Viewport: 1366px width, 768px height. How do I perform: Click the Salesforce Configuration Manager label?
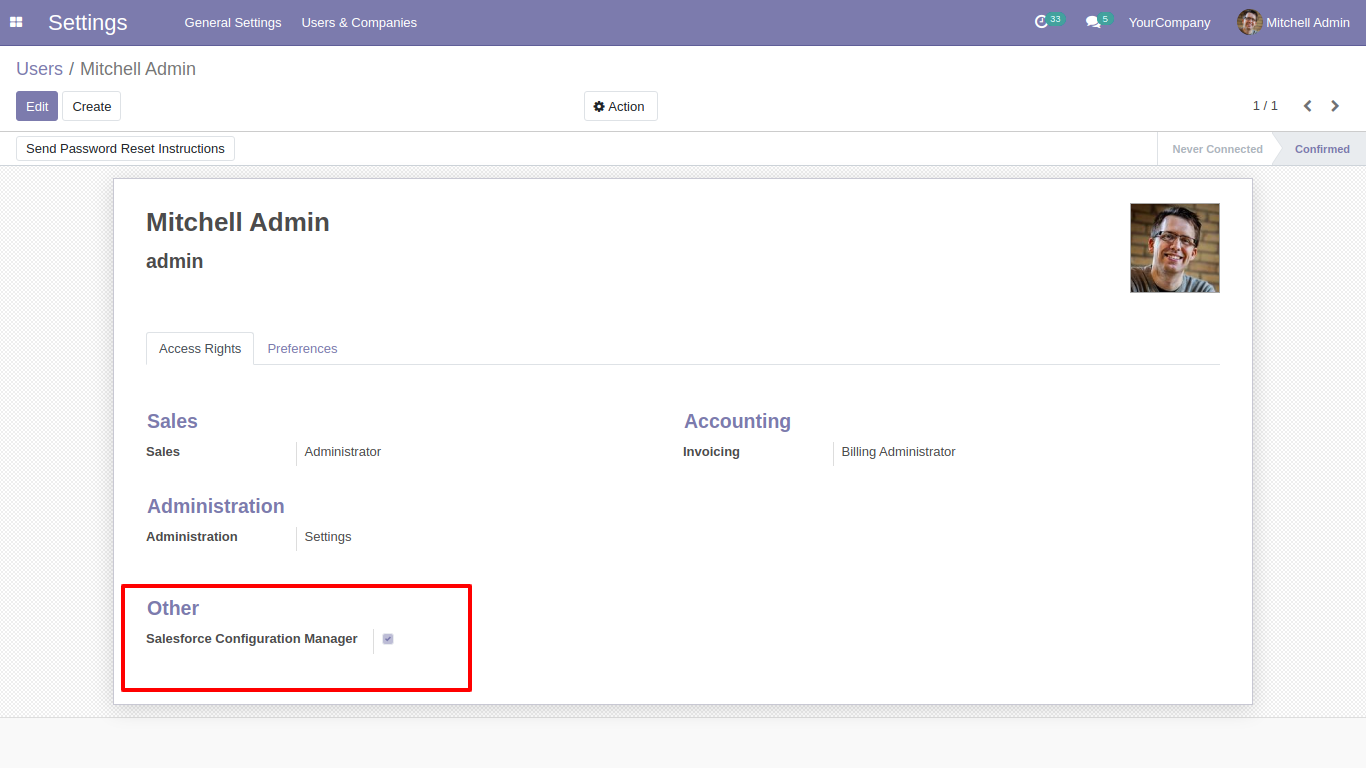coord(252,639)
